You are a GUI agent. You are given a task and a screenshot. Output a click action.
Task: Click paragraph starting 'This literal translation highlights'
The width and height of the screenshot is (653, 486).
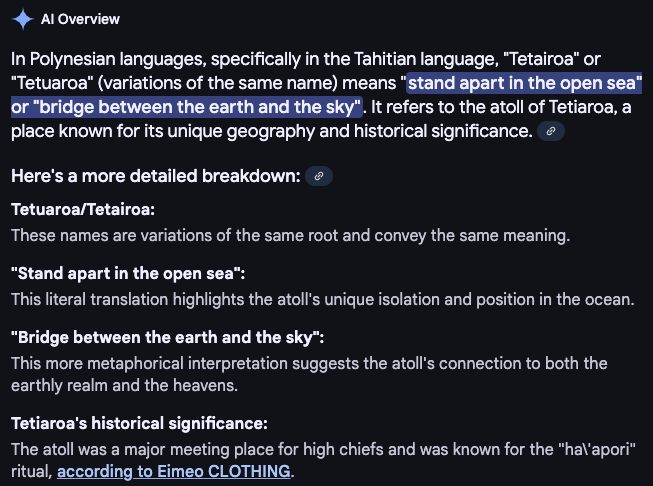[323, 299]
